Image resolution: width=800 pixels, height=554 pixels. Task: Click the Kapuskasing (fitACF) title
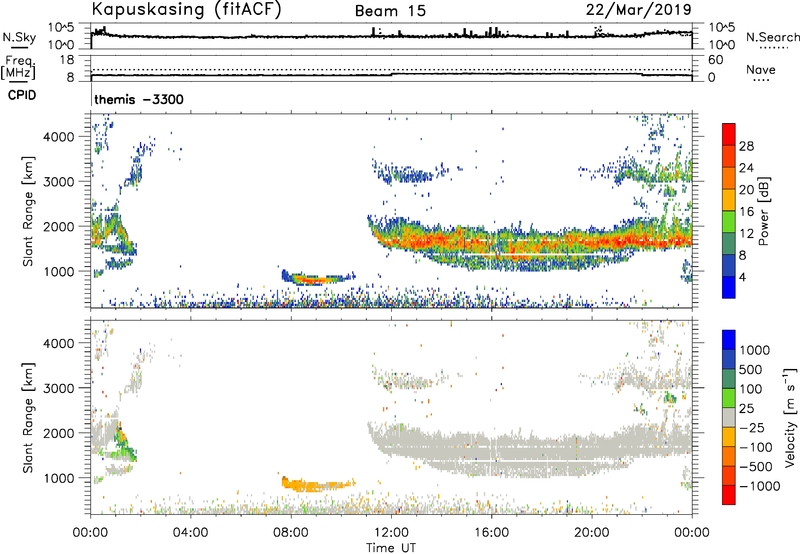point(186,10)
